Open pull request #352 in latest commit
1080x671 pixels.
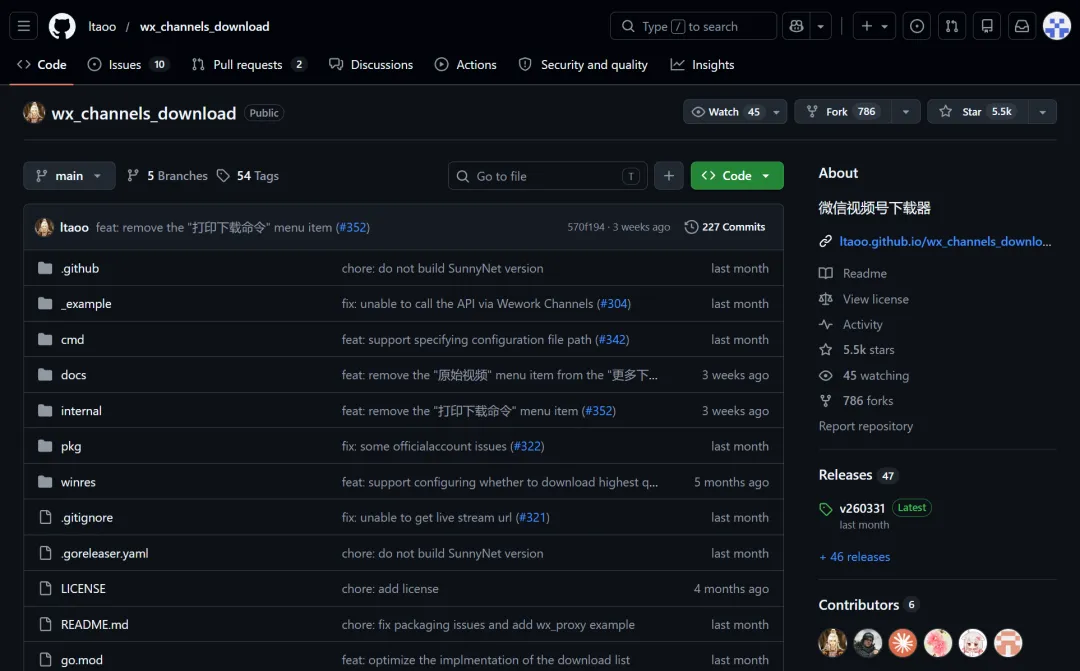pos(353,227)
